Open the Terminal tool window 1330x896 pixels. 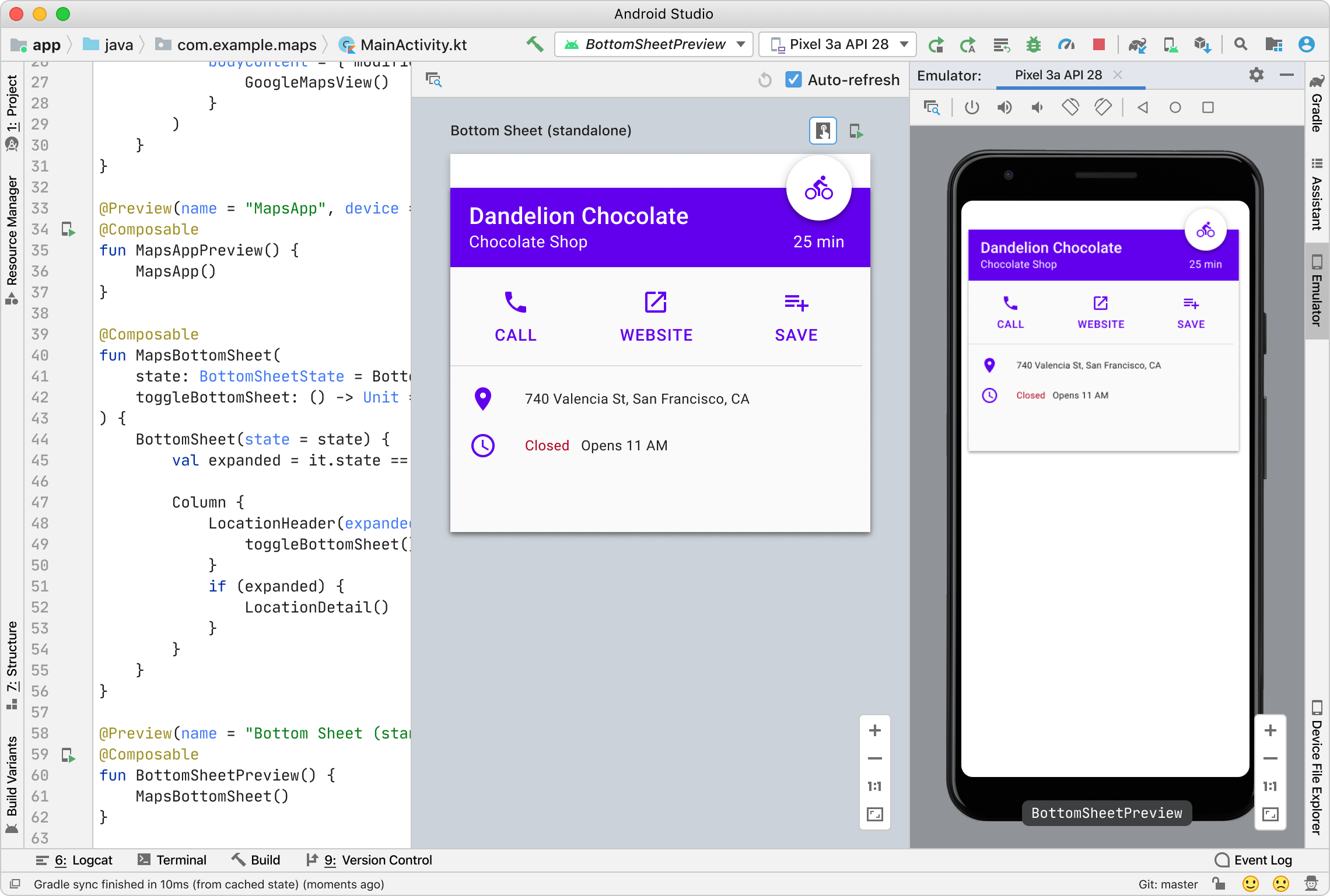(173, 860)
